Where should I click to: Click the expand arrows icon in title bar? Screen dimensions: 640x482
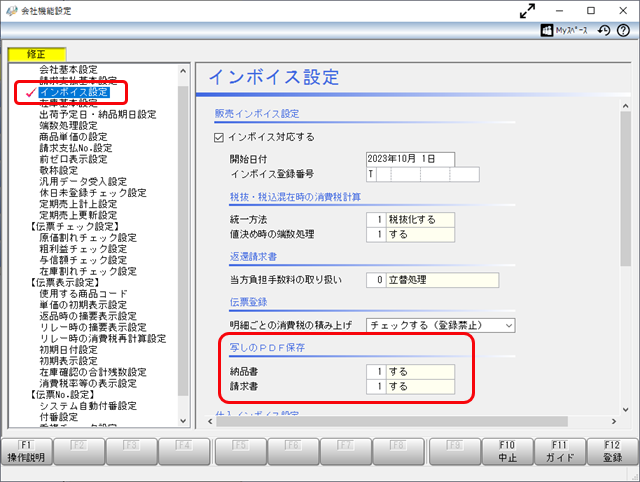(527, 11)
